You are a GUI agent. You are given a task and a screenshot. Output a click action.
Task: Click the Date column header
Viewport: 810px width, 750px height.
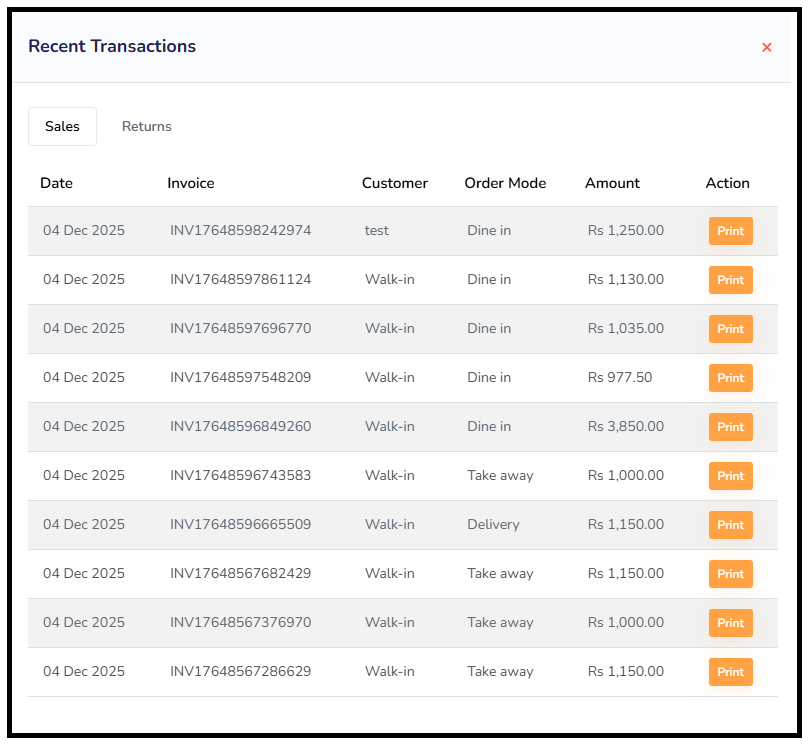(56, 183)
